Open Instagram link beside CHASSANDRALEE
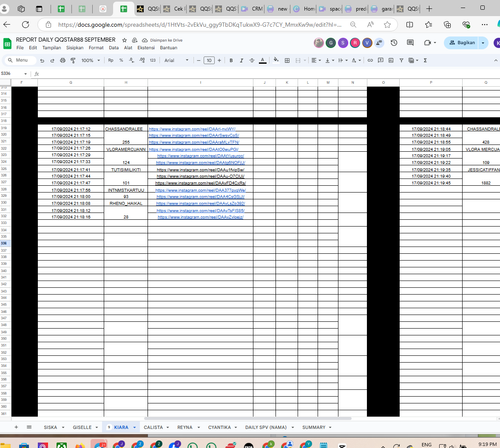This screenshot has height=448, width=500. 192,129
